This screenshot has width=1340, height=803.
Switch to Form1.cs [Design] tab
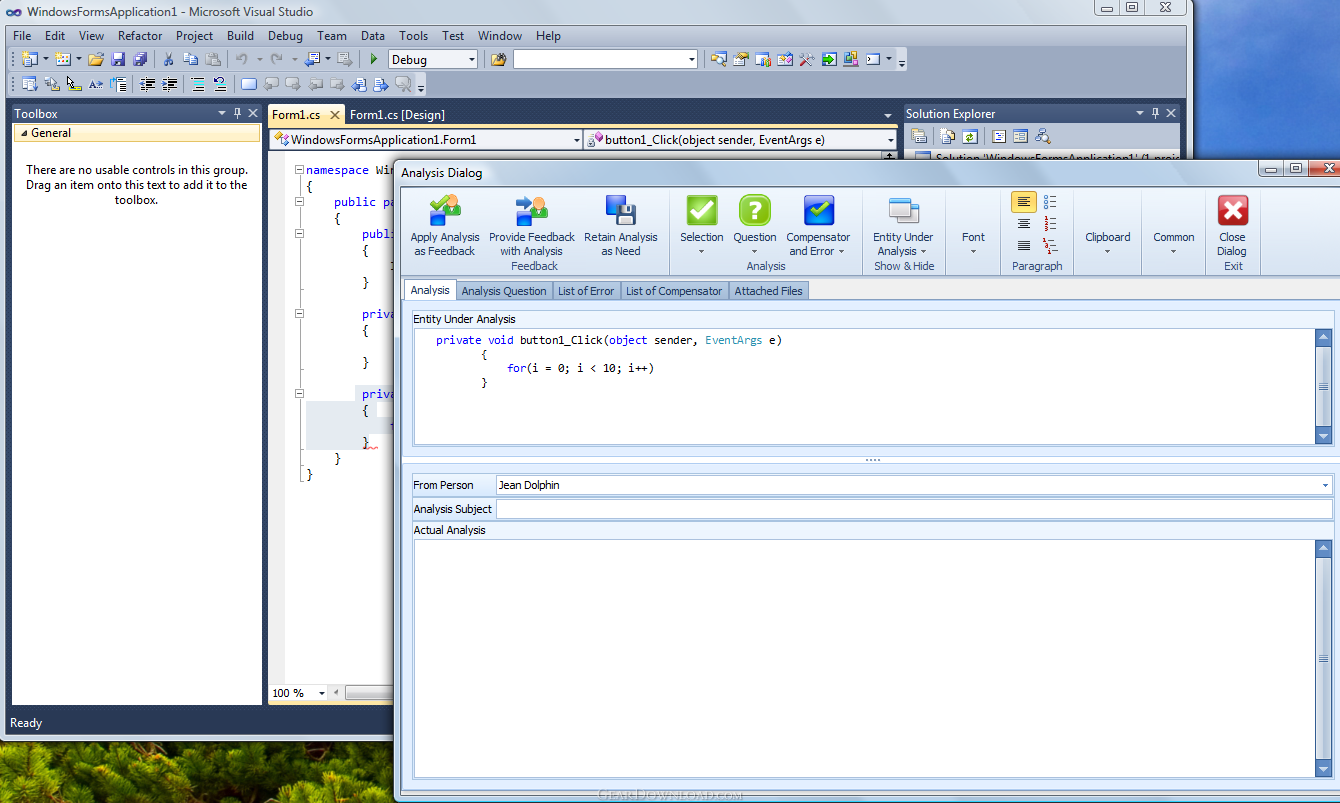[x=397, y=115]
